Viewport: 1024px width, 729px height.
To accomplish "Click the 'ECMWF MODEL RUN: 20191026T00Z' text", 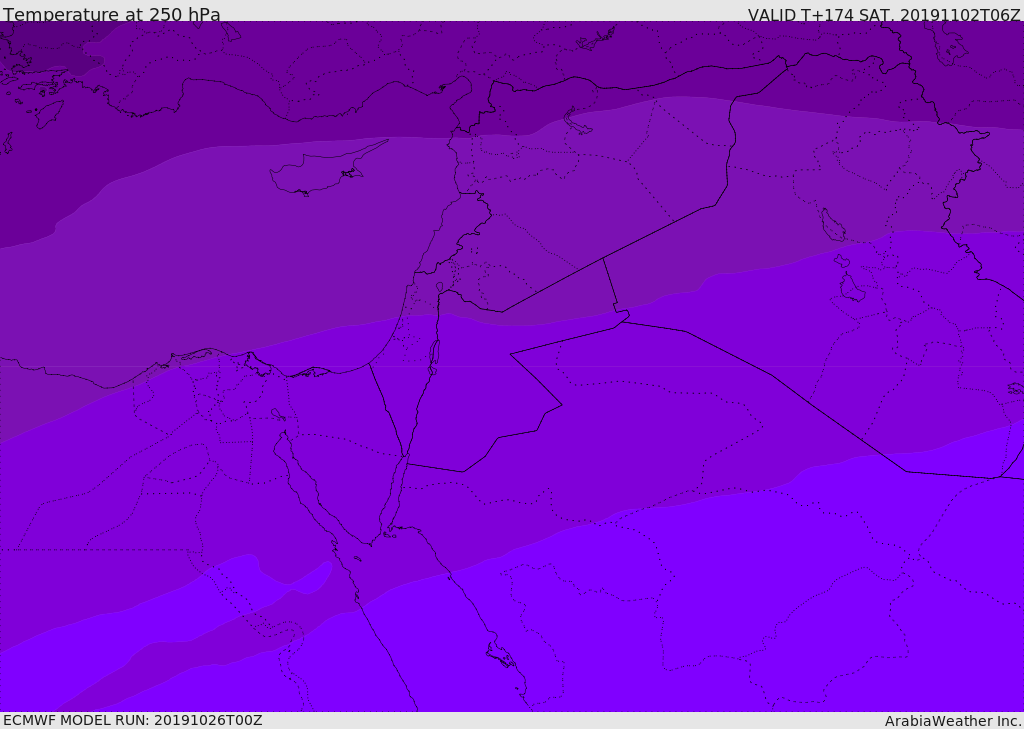I will pos(133,720).
